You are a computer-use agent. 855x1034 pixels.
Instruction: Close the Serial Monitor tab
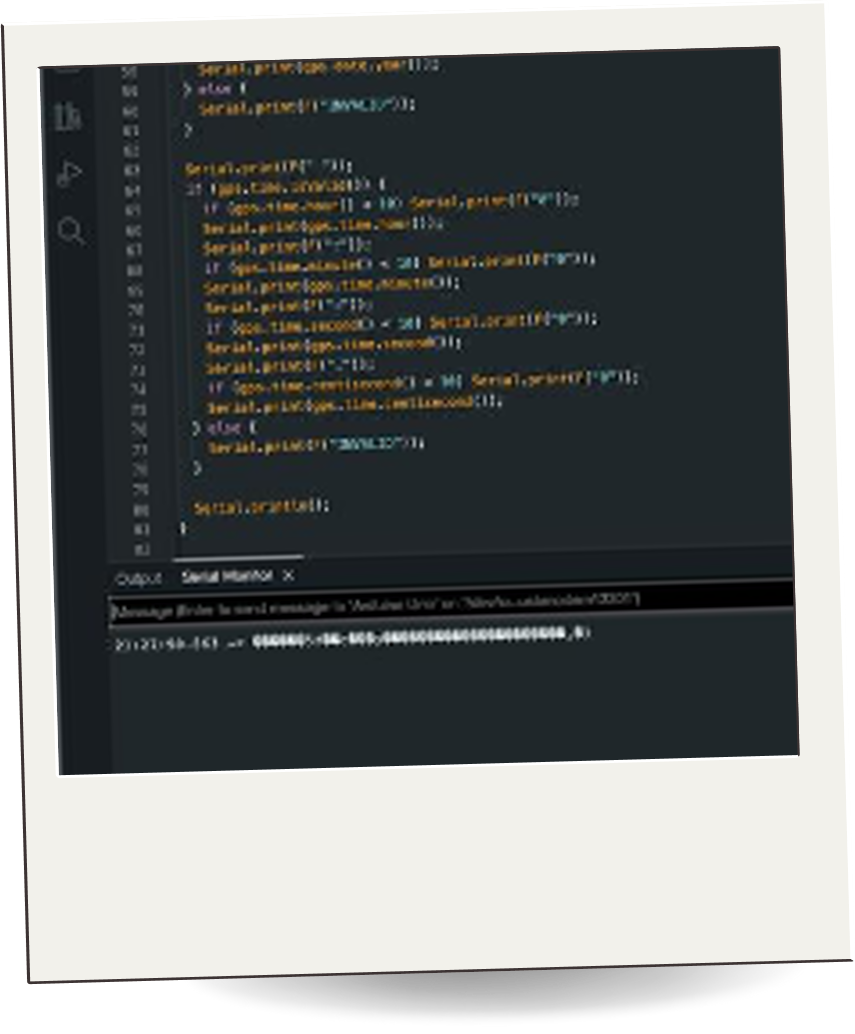point(288,576)
